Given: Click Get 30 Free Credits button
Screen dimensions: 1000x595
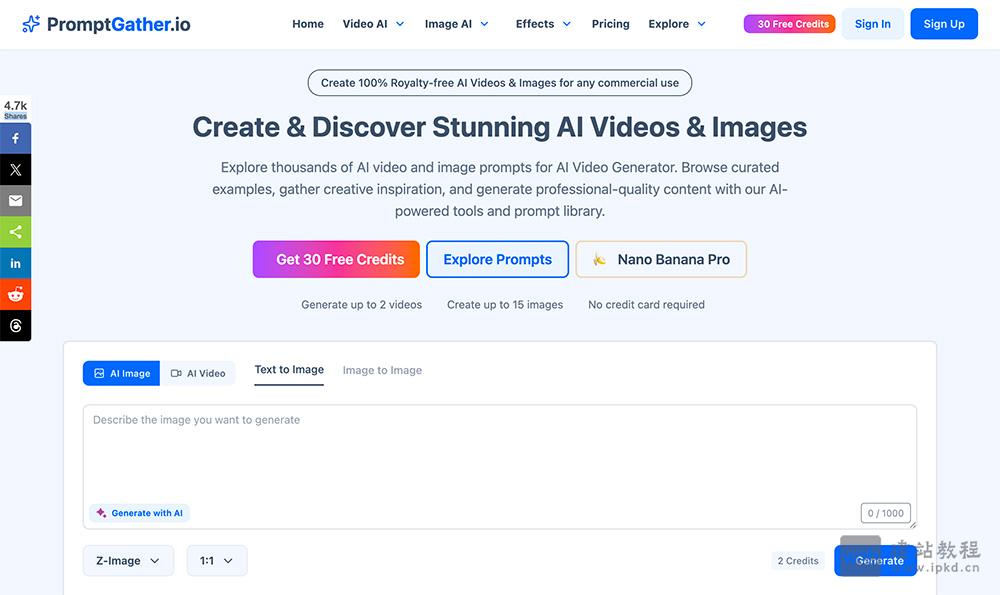Looking at the screenshot, I should 340,259.
